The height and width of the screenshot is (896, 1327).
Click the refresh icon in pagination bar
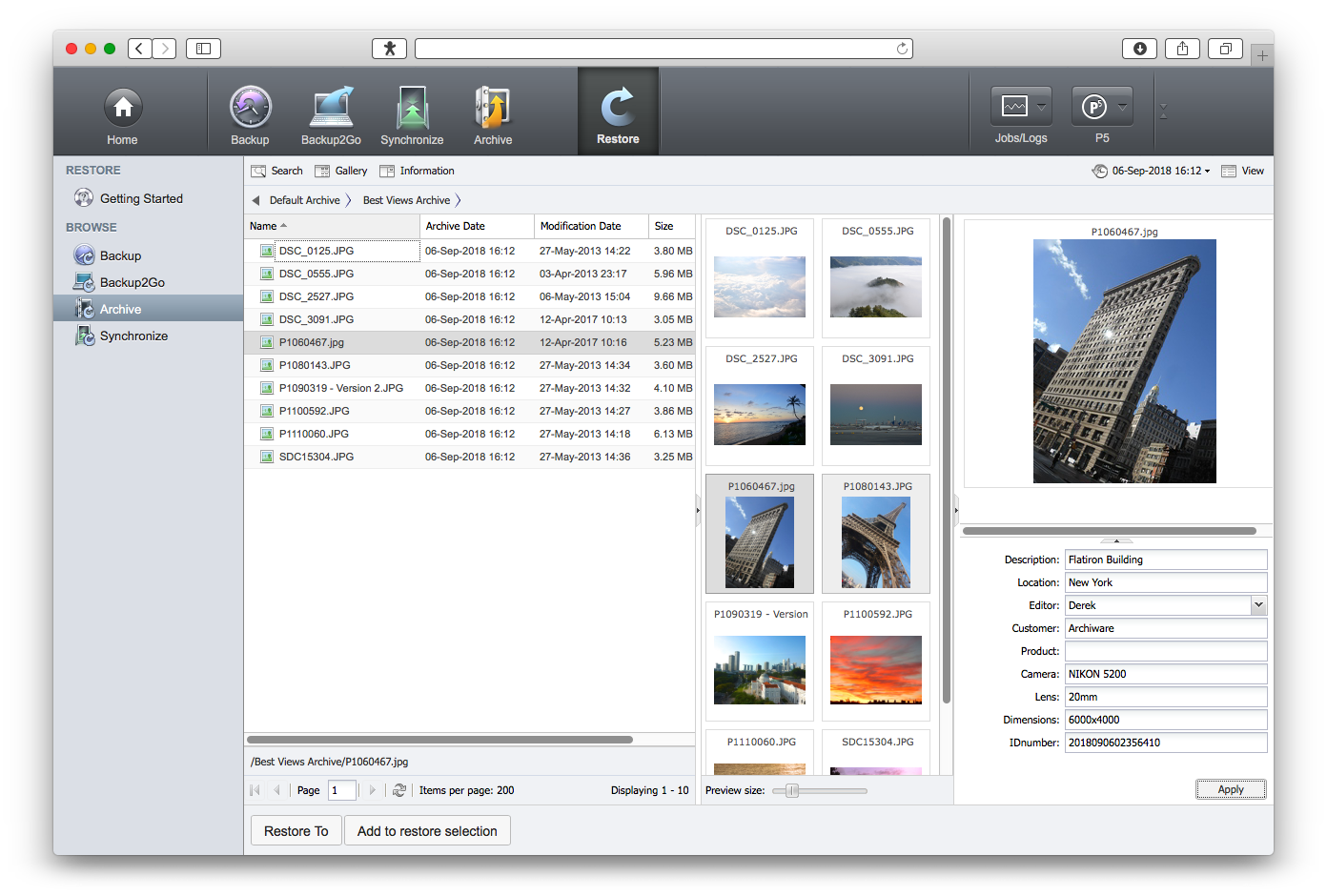(x=399, y=790)
